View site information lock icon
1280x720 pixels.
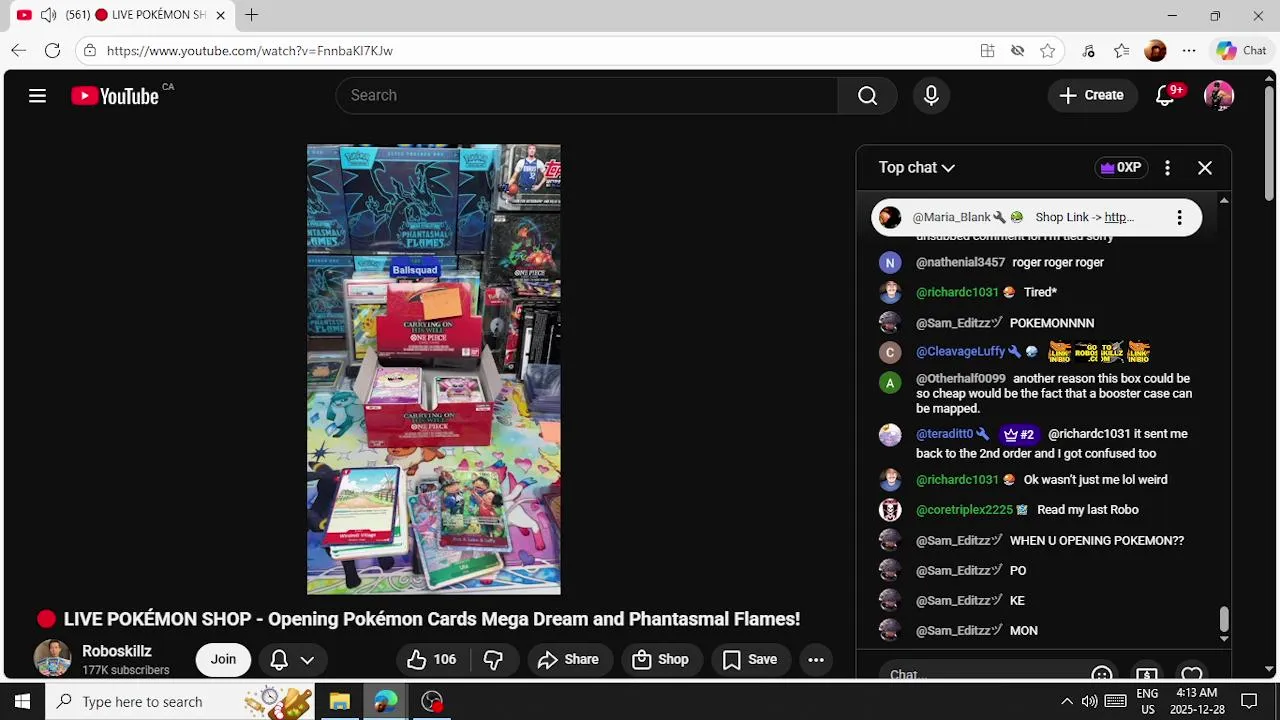click(90, 50)
